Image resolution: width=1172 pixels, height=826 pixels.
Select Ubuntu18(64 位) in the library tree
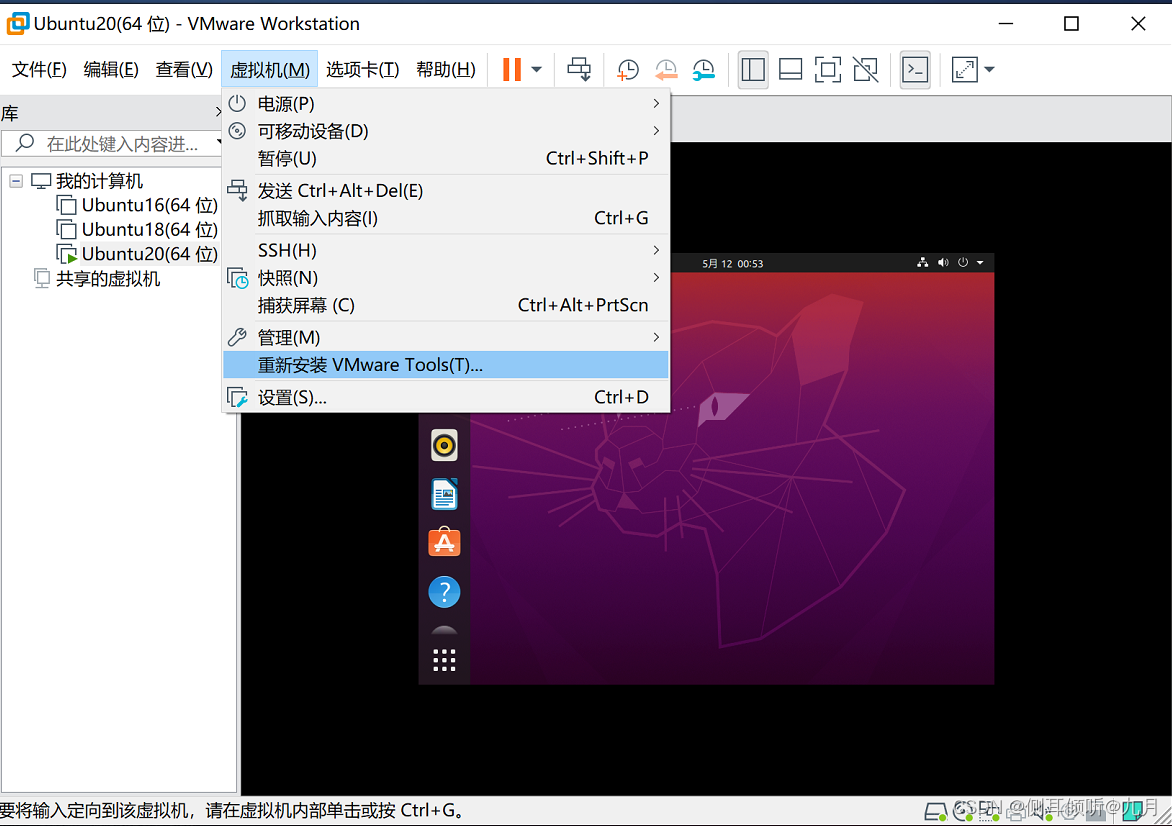pyautogui.click(x=149, y=229)
